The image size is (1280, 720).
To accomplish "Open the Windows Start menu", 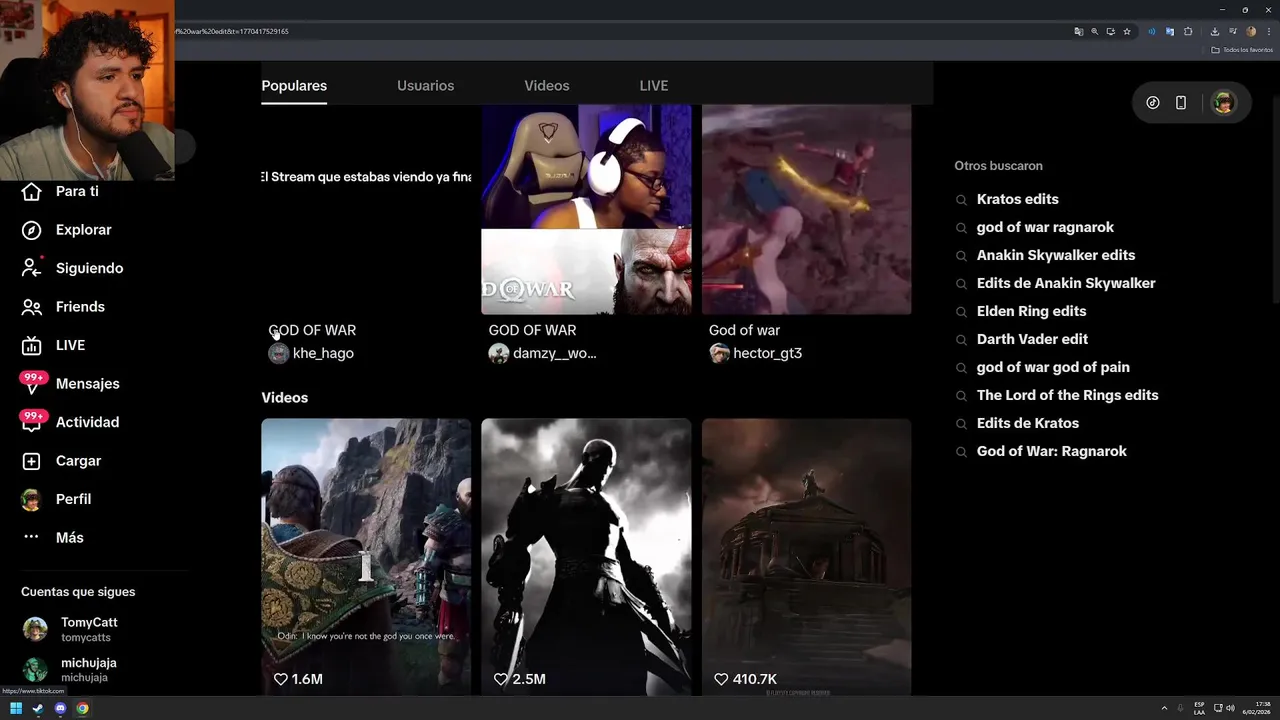I will [16, 709].
